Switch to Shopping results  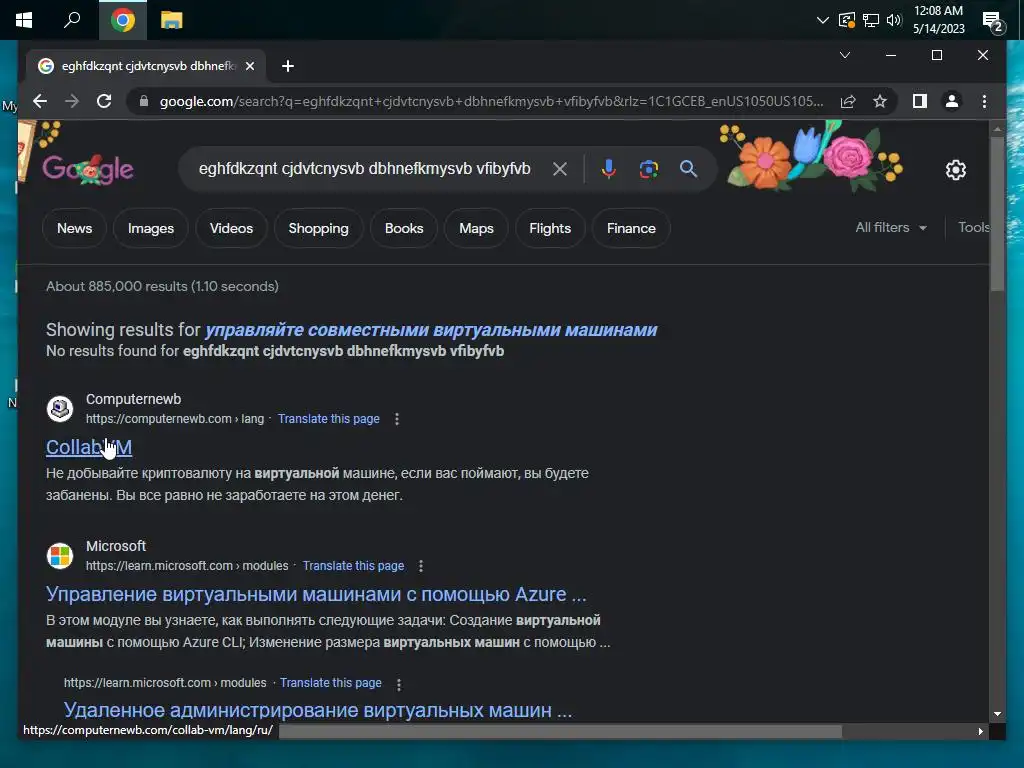tap(319, 228)
